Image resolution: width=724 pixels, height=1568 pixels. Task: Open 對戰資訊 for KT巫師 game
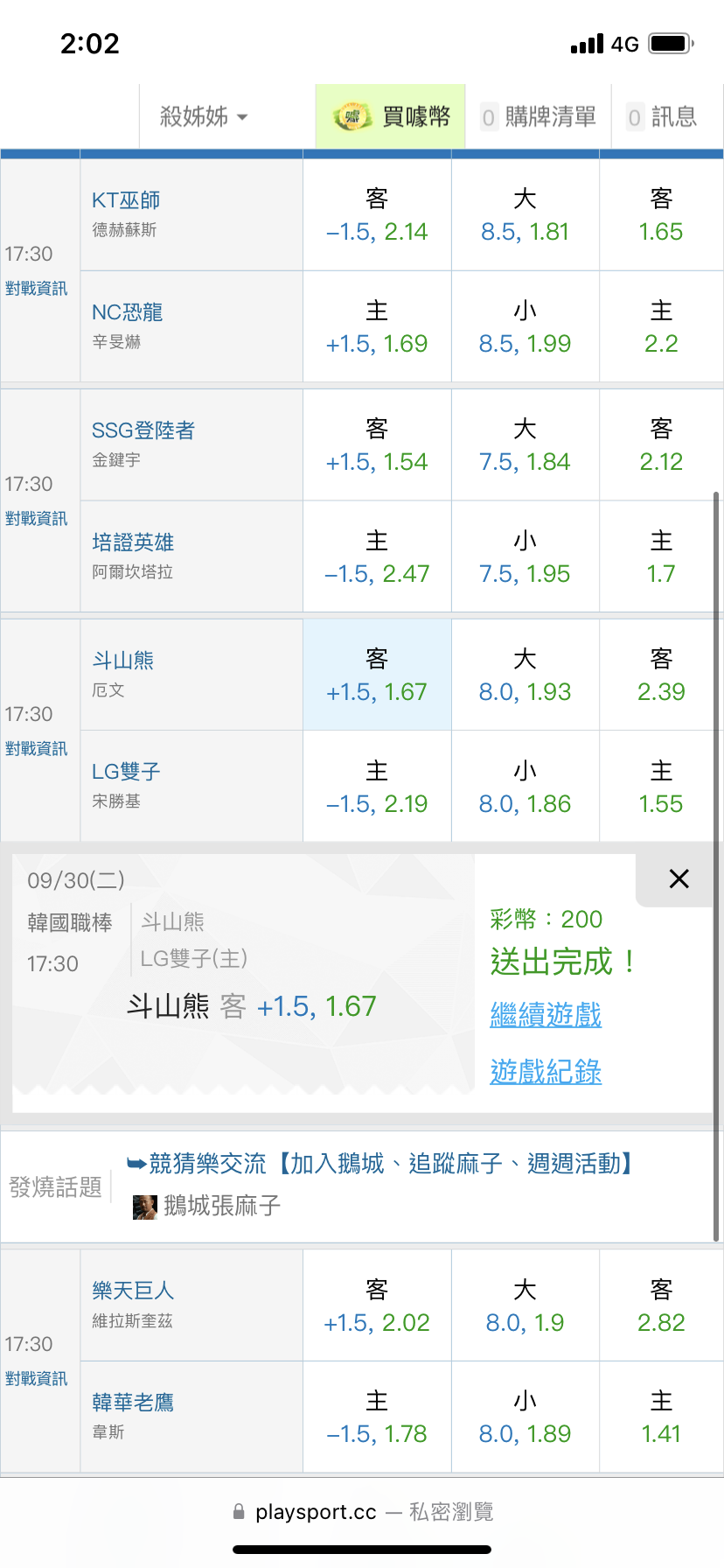tap(36, 289)
